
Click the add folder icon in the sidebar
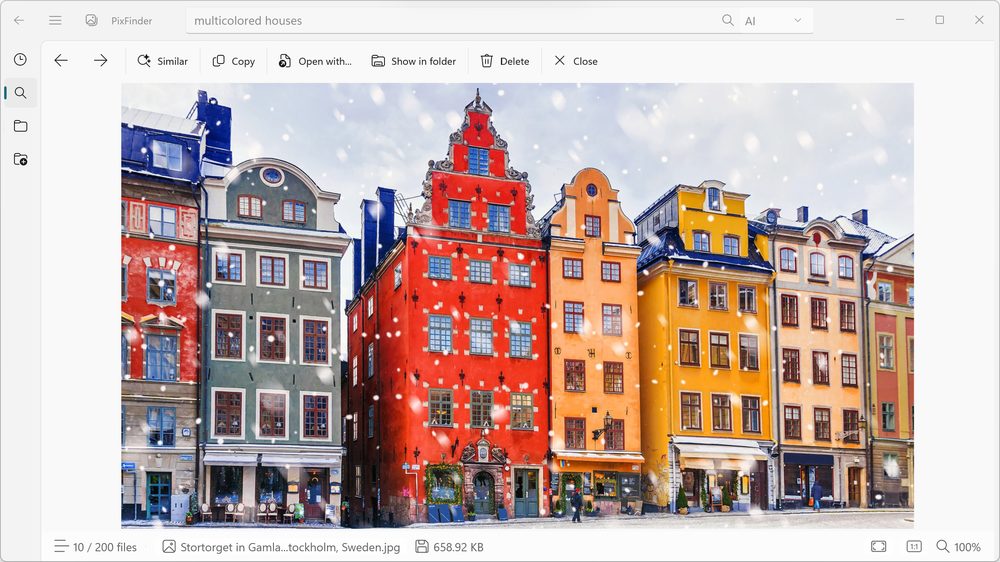click(20, 159)
